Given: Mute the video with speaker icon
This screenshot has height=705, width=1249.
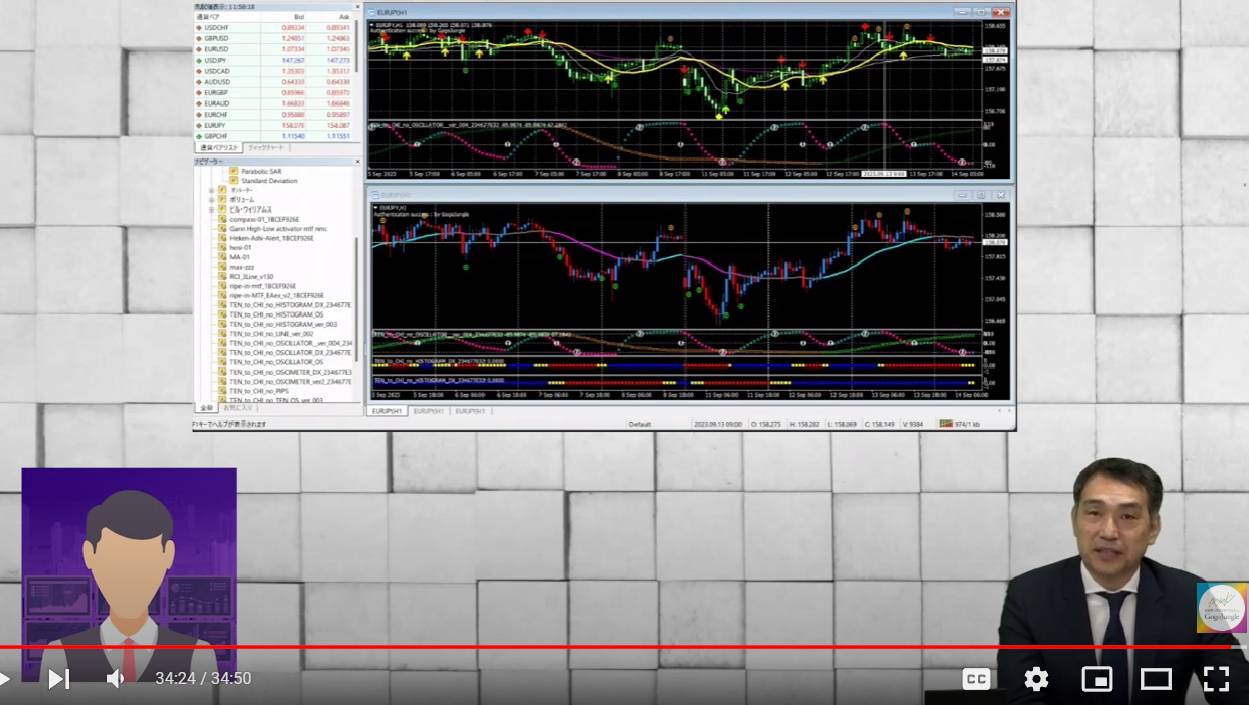Looking at the screenshot, I should (x=115, y=679).
